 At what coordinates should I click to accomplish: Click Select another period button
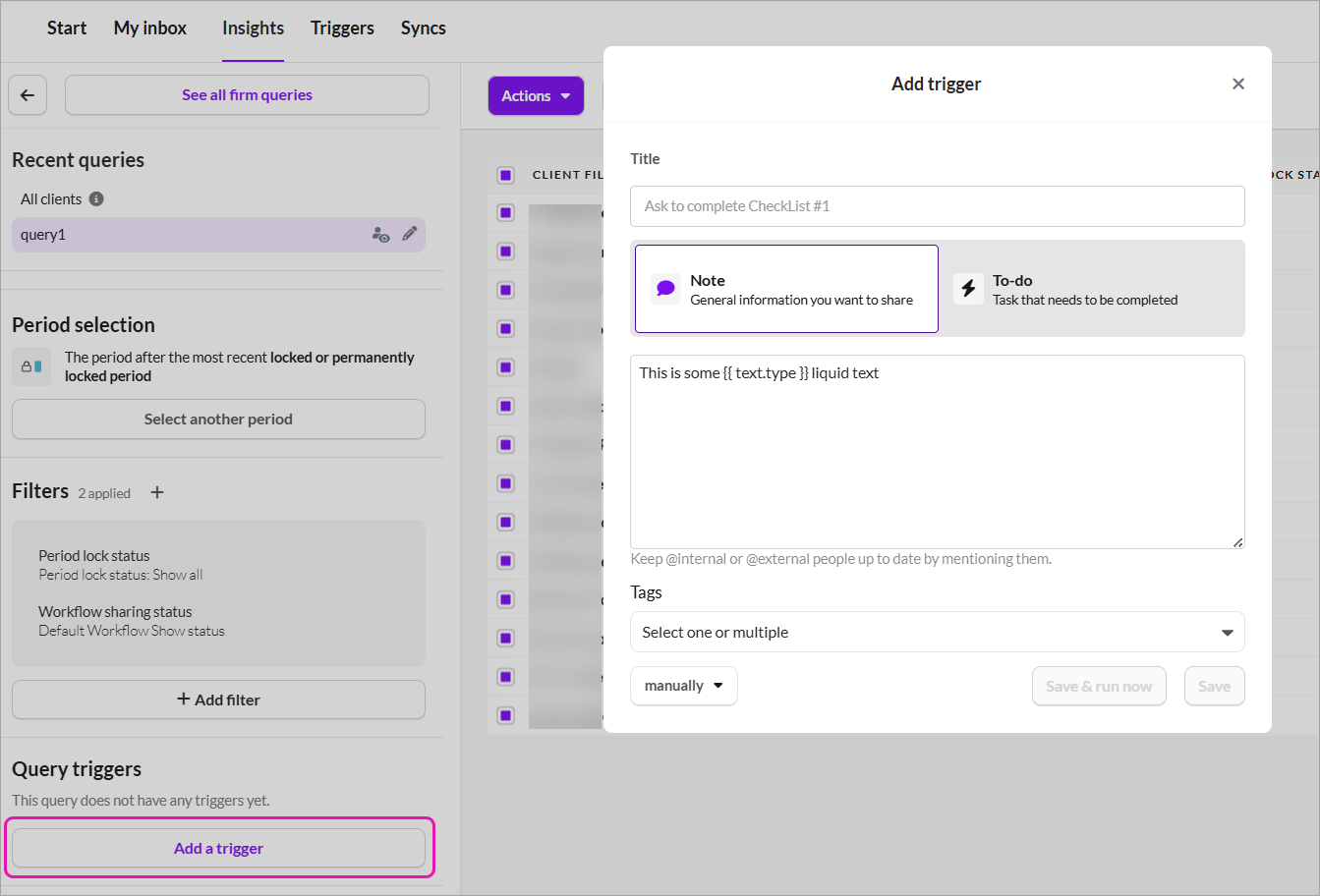click(x=218, y=419)
